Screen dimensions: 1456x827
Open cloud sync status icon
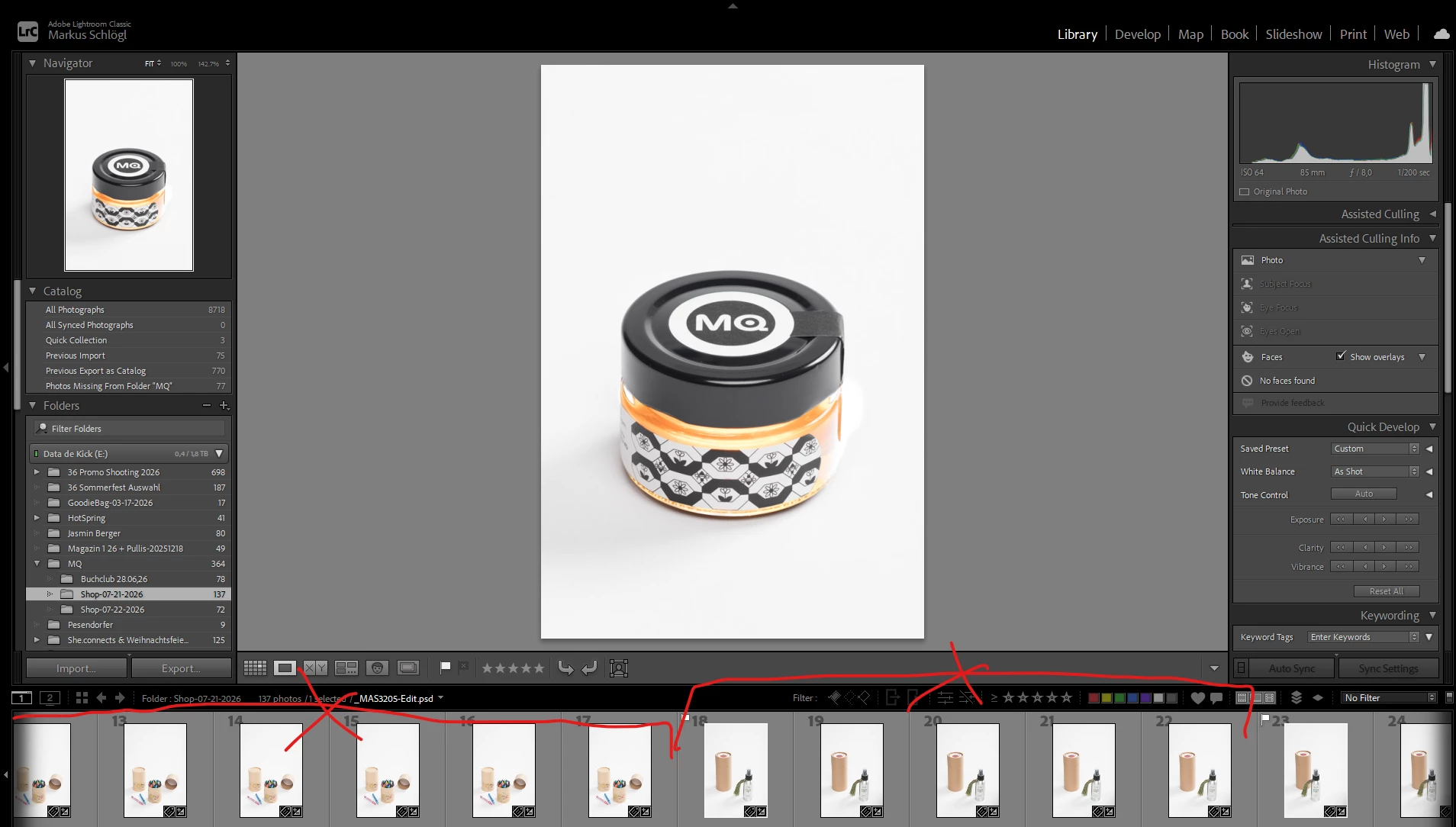click(x=1441, y=34)
